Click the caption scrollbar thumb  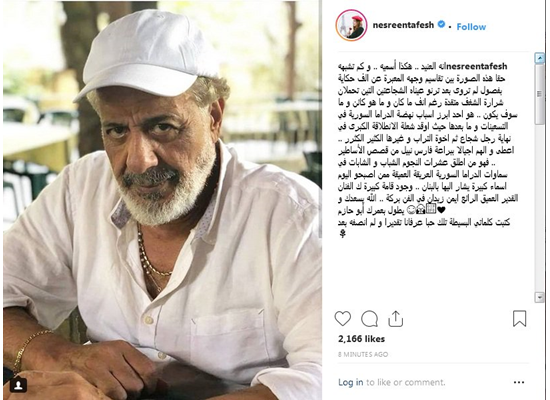click(539, 94)
